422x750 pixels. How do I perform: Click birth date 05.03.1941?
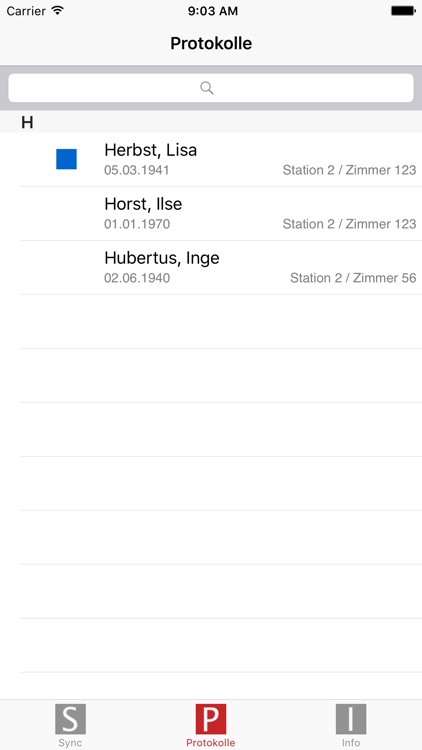point(137,170)
